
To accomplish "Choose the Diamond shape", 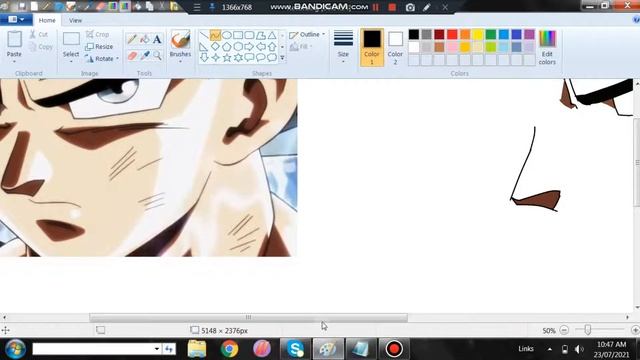I will (215, 47).
